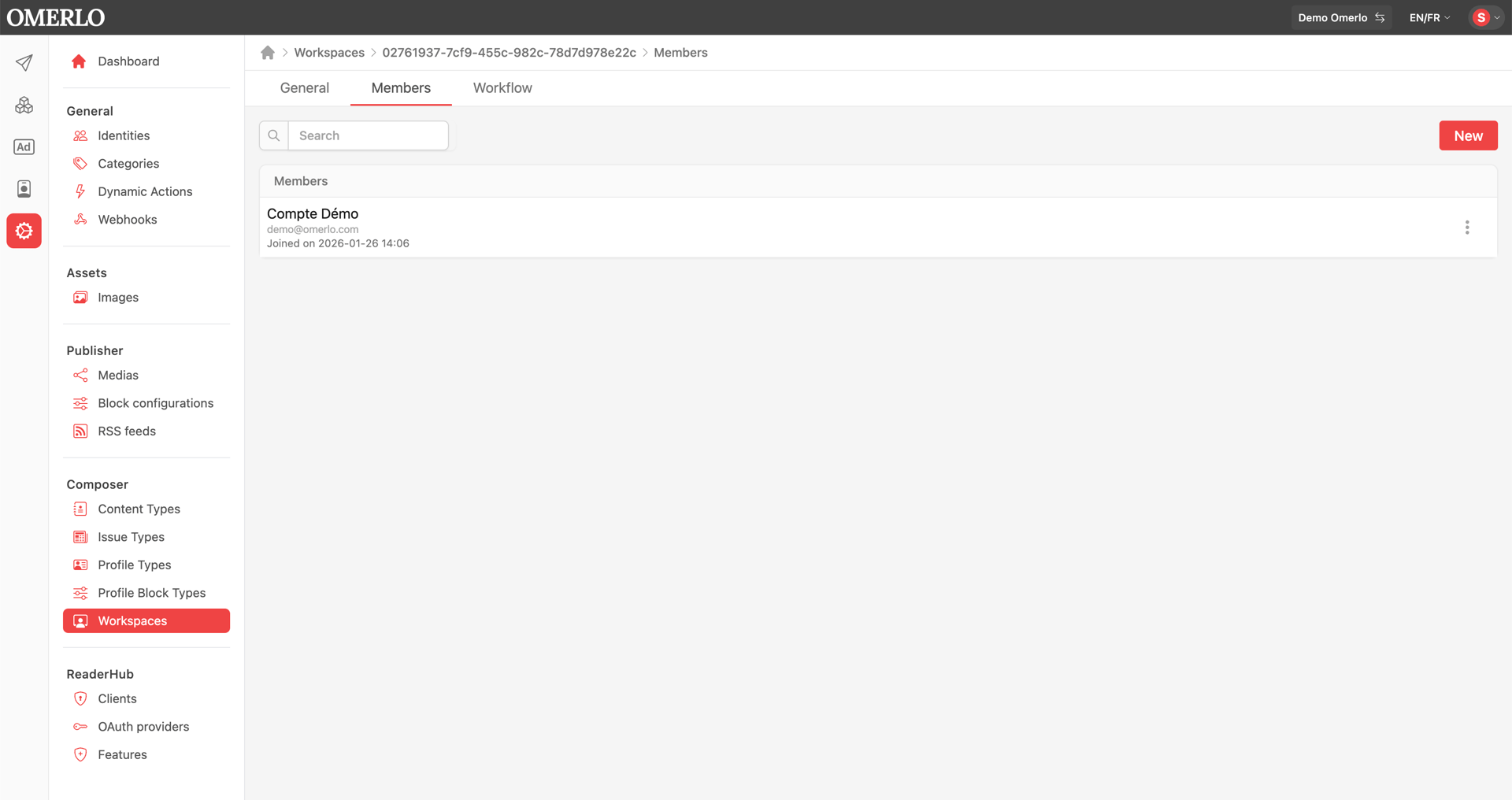Click the Workspaces breadcrumb link
The height and width of the screenshot is (800, 1512).
329,53
